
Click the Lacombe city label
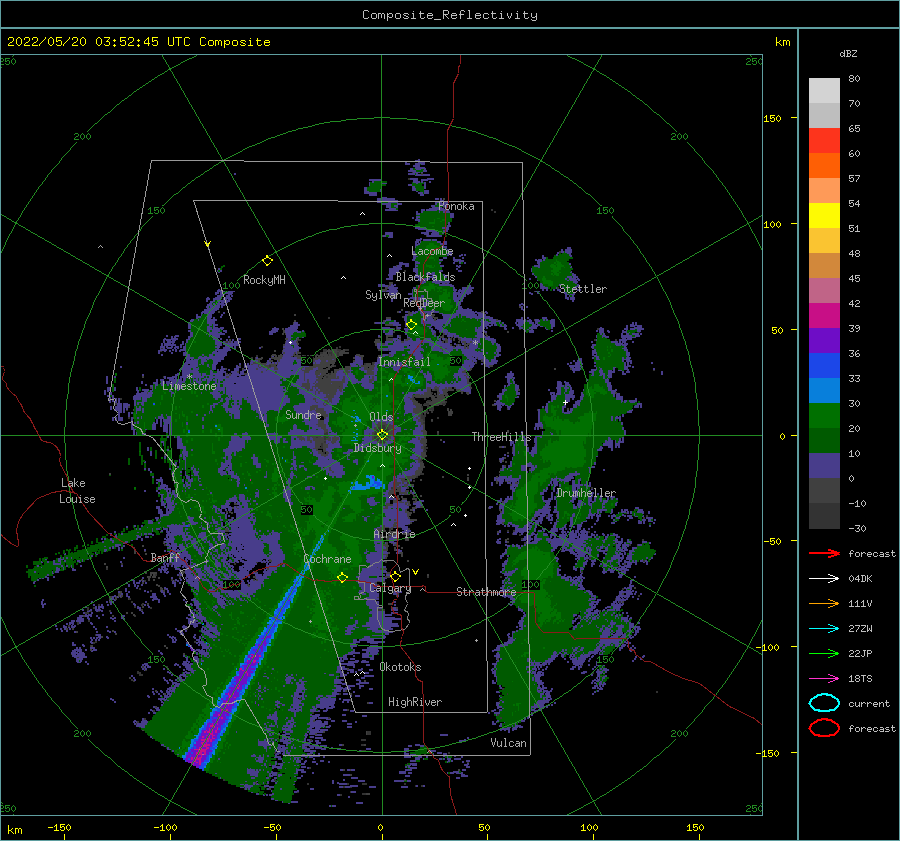(432, 251)
